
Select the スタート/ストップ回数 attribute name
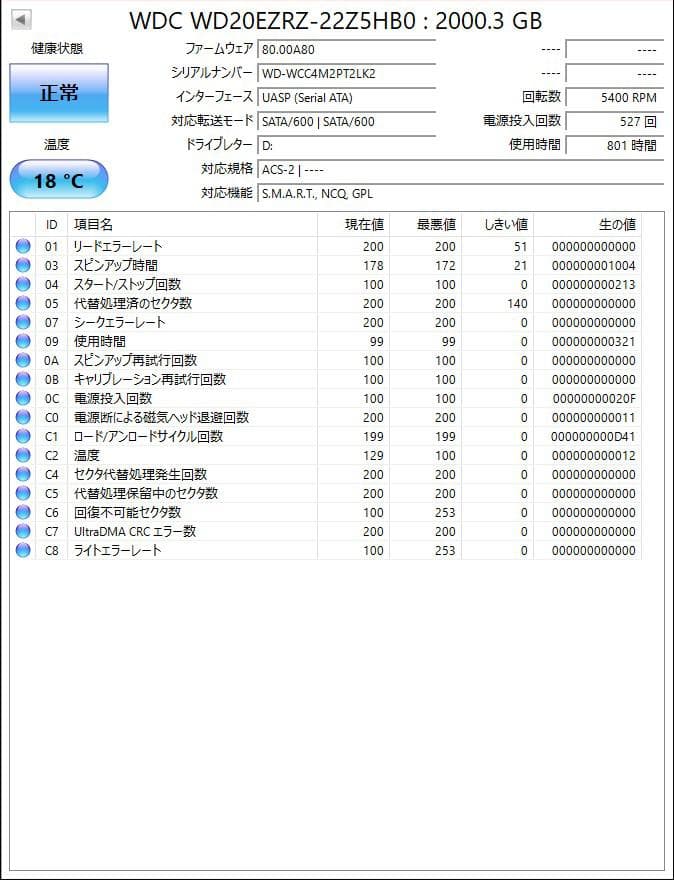(127, 284)
